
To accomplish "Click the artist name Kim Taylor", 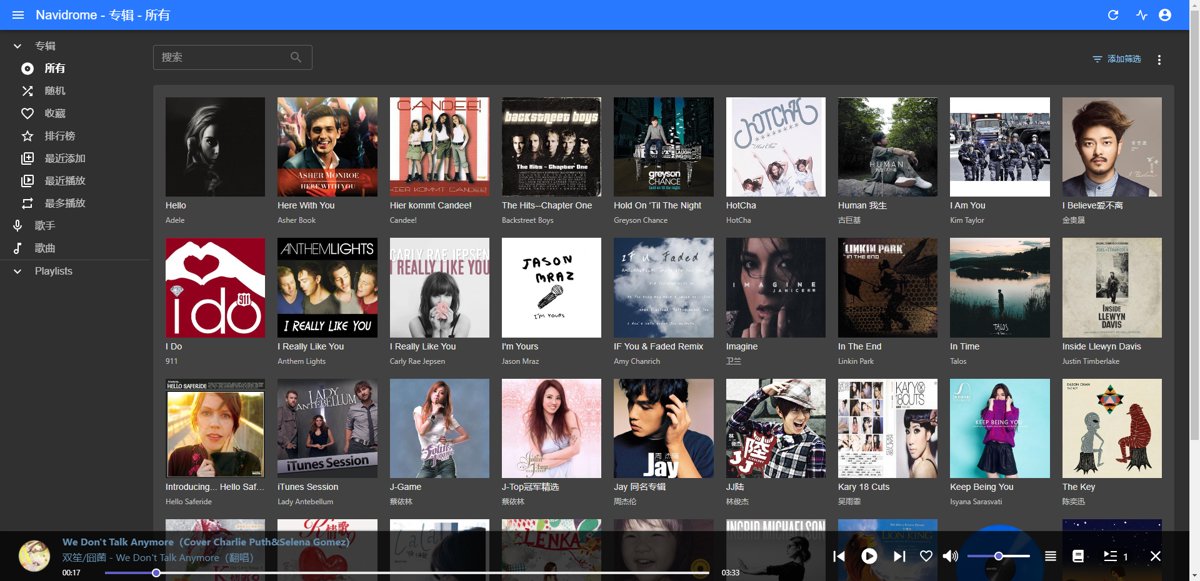I will pyautogui.click(x=967, y=220).
